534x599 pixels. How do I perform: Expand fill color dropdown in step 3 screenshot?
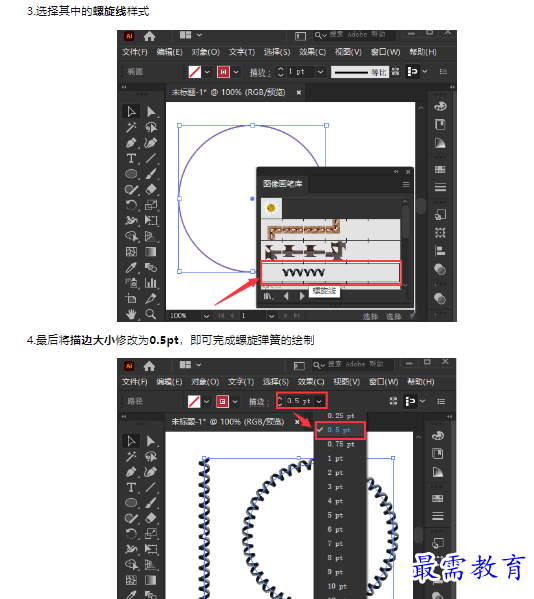207,72
